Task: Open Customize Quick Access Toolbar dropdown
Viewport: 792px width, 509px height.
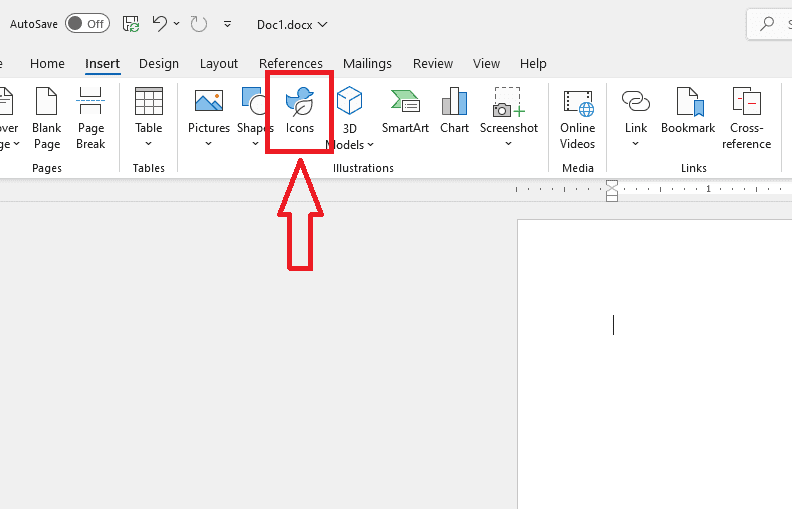Action: click(227, 24)
